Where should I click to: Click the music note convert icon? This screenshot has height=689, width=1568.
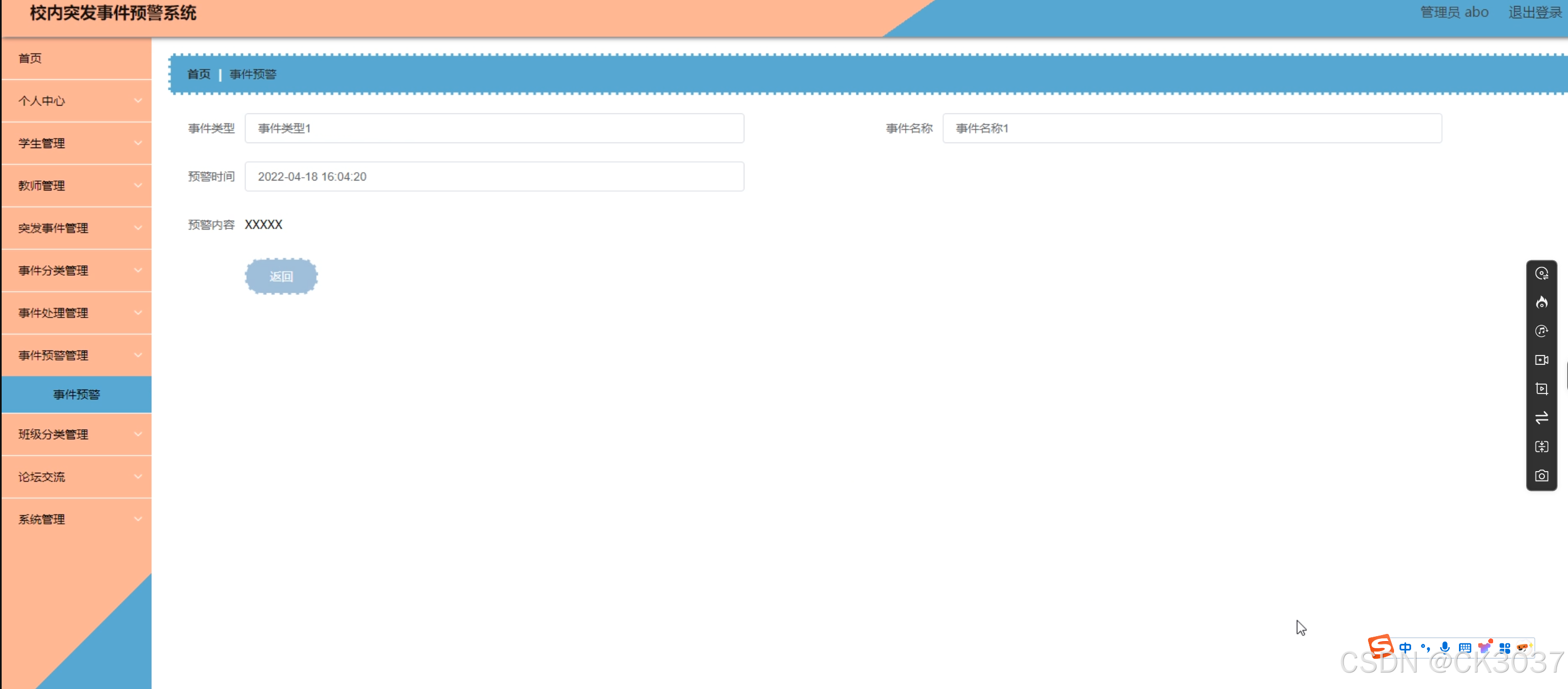click(1540, 331)
